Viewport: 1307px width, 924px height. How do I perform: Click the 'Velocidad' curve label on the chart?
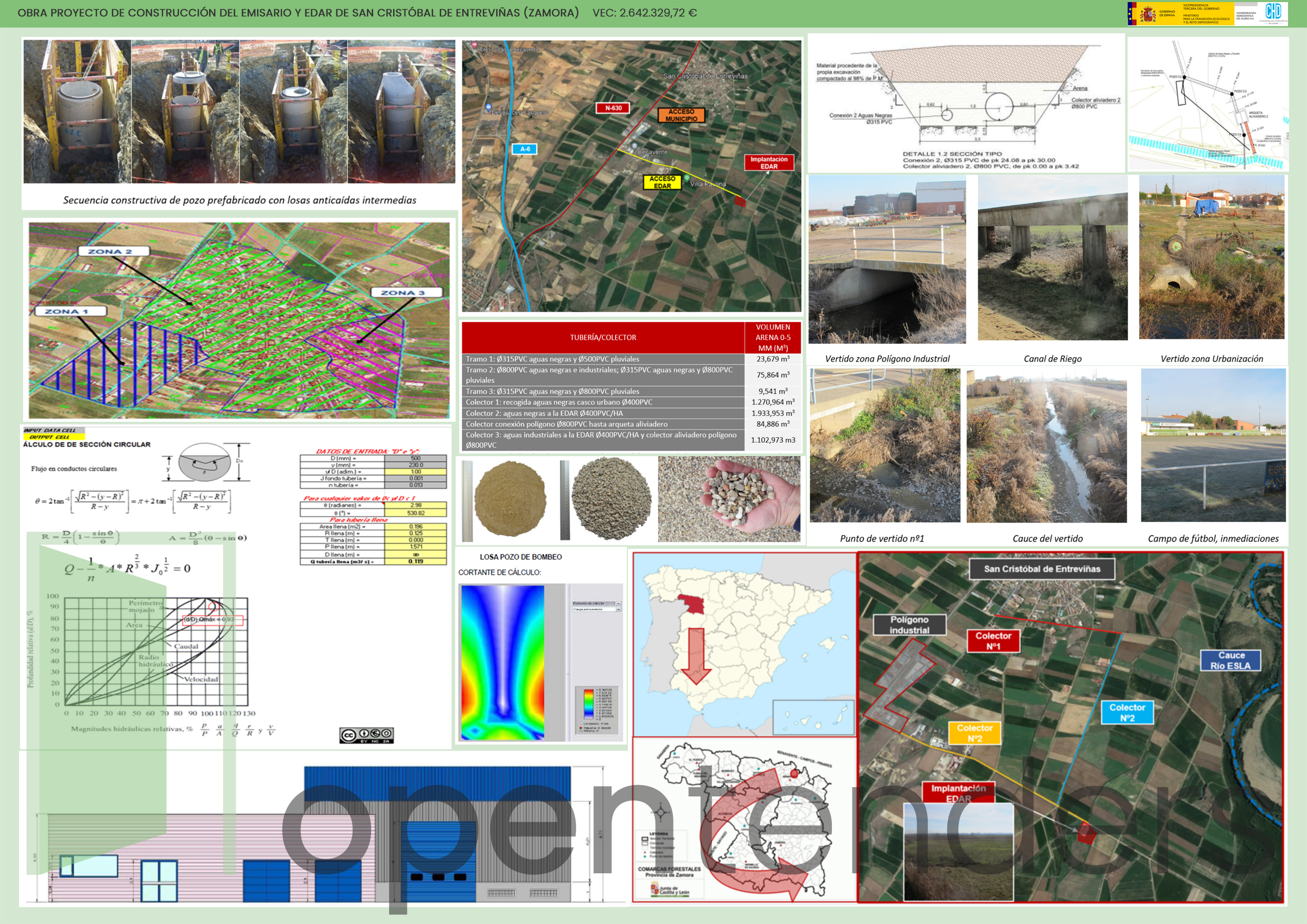(x=201, y=679)
